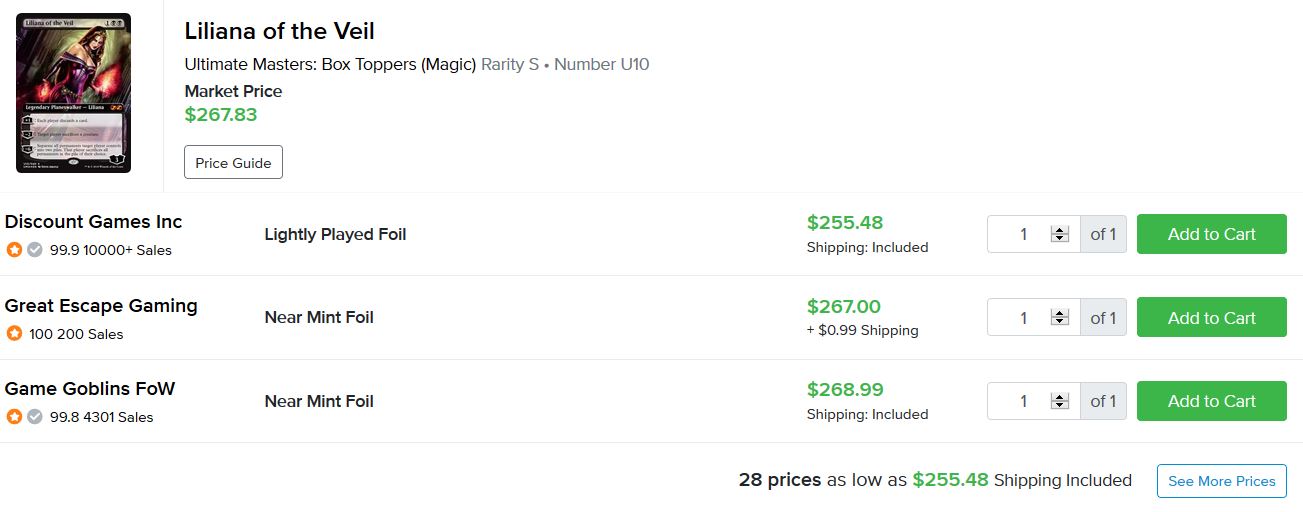Visit the Great Escape Gaming seller page
The image size is (1303, 512).
point(101,306)
